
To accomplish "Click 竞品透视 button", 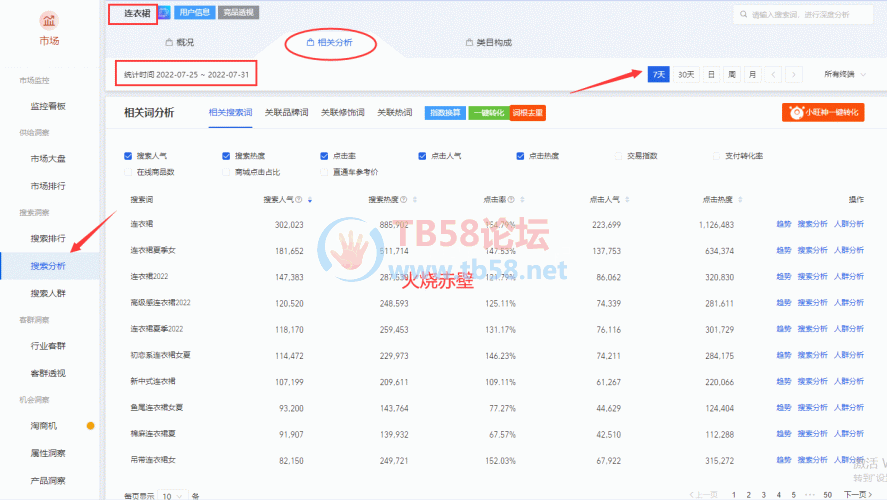I will [238, 12].
